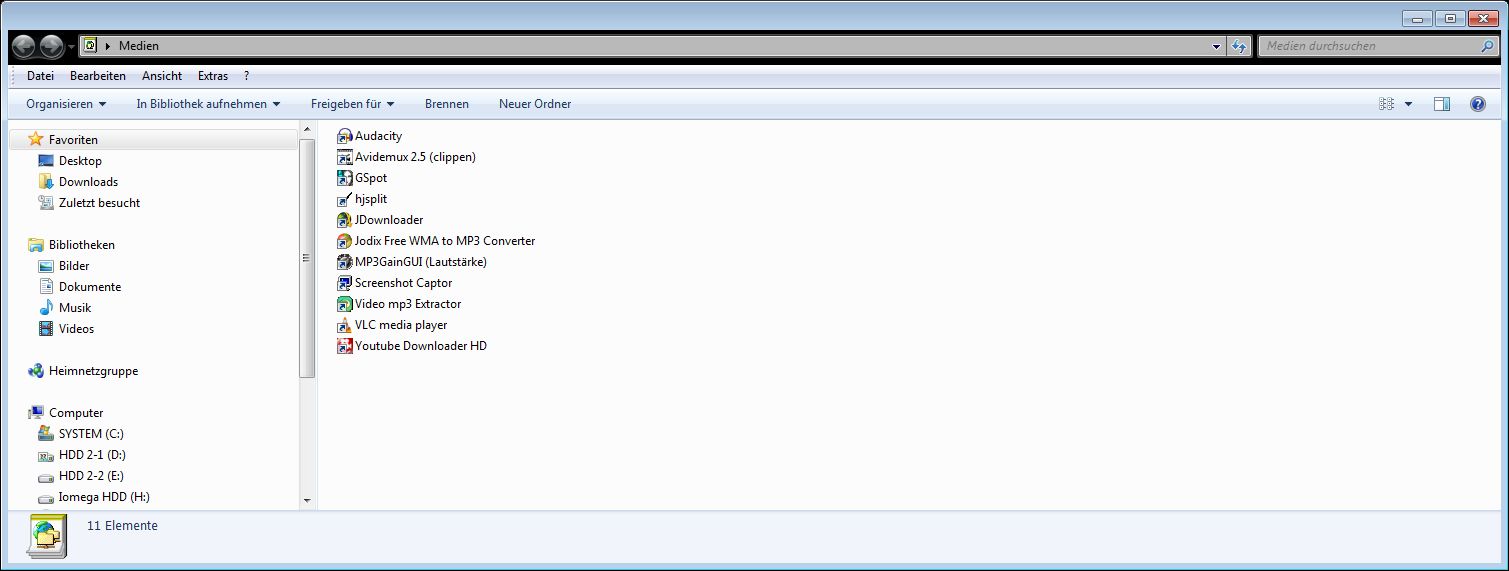
Task: Click the change view icon
Action: (x=1386, y=104)
